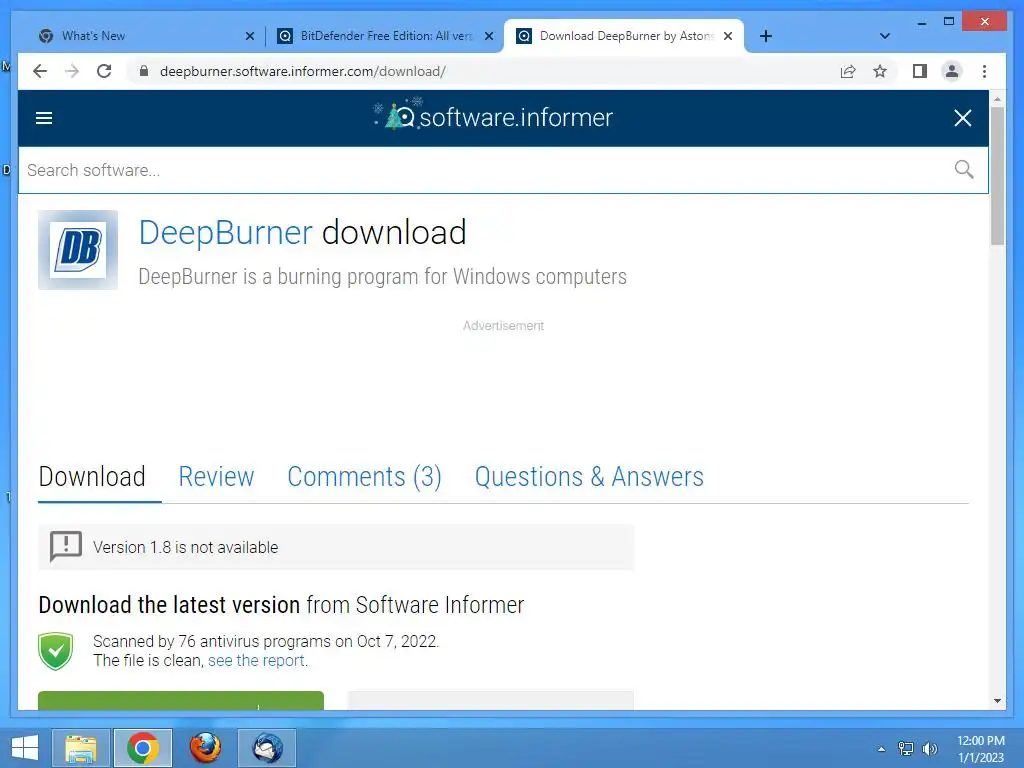
Task: Open Thunderbird from the taskbar
Action: (267, 748)
